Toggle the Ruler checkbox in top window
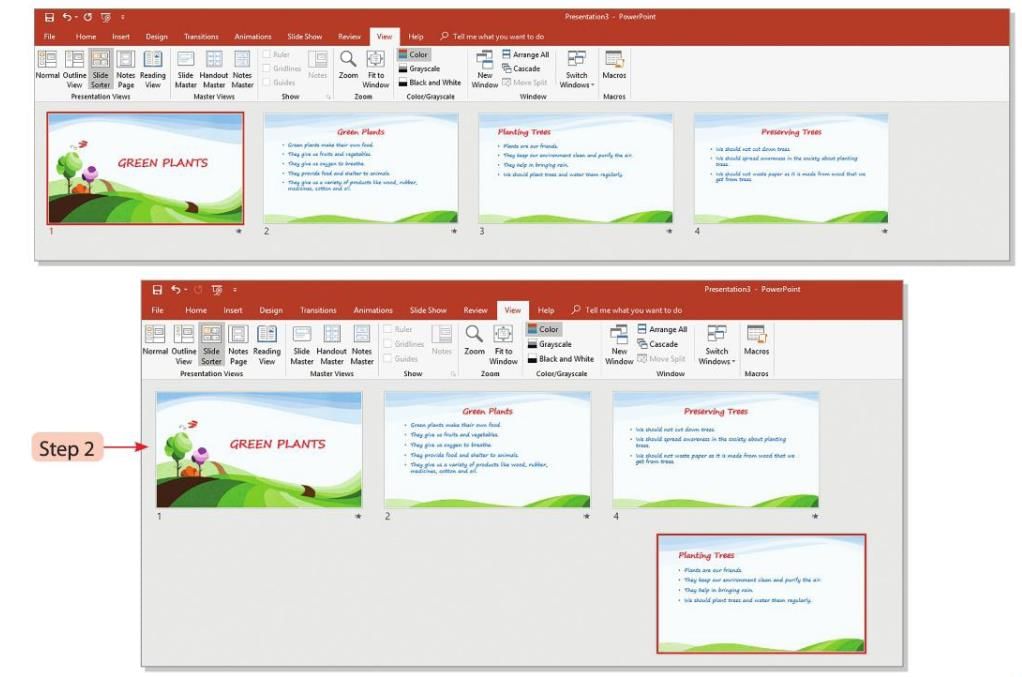The height and width of the screenshot is (677, 1022). tap(267, 55)
